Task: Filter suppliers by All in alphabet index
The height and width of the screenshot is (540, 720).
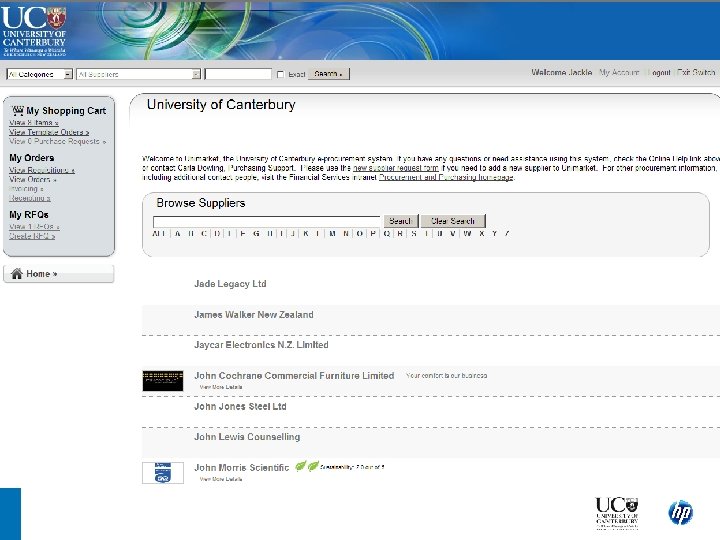Action: point(158,233)
